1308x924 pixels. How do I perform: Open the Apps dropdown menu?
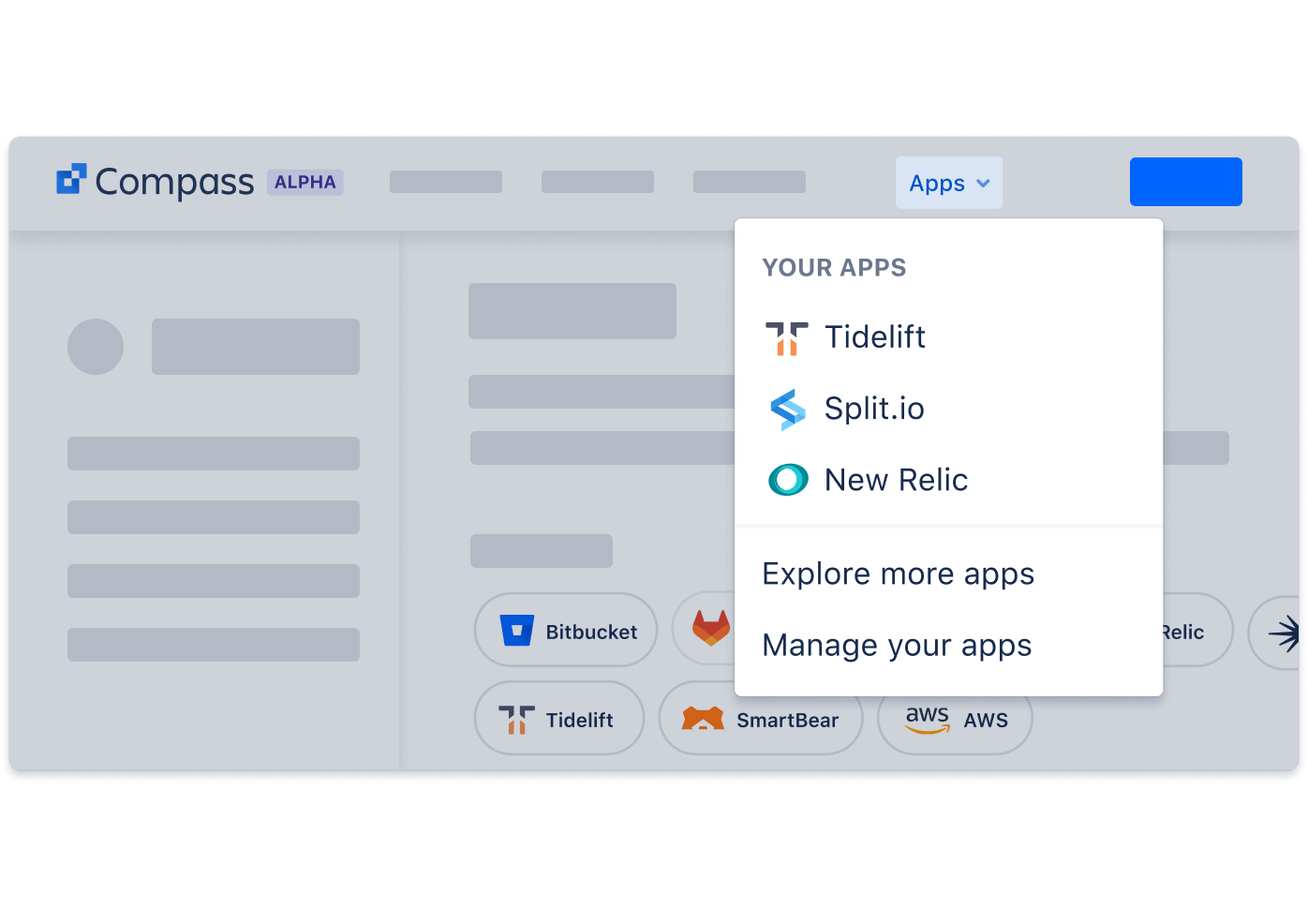coord(949,183)
